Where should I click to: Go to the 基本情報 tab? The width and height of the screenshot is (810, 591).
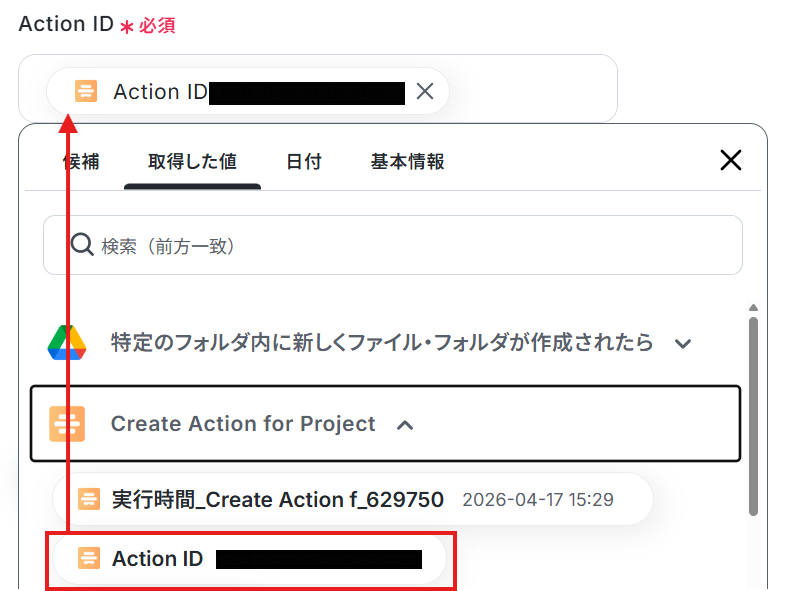pos(407,161)
